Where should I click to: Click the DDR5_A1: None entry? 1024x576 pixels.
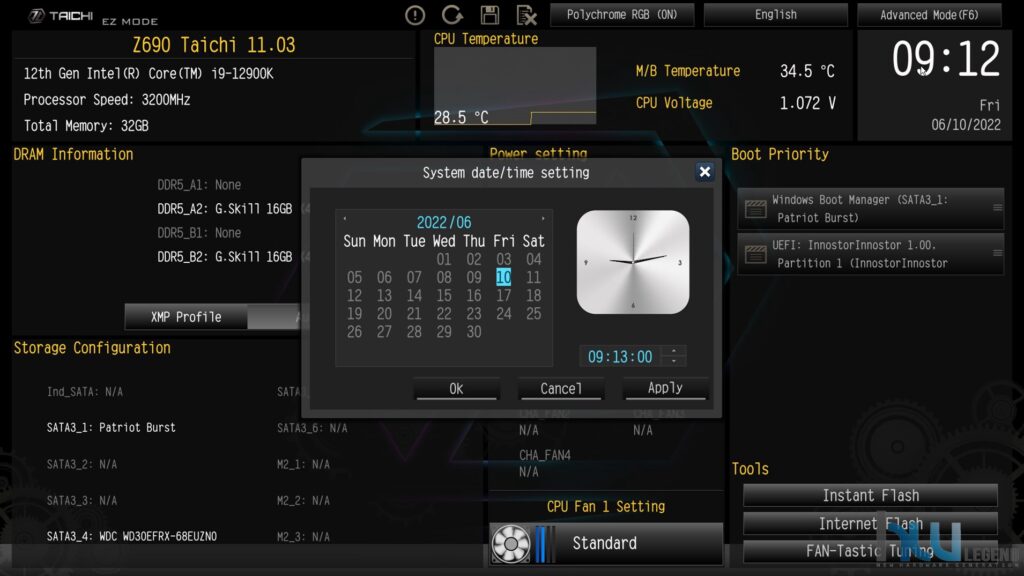point(199,185)
